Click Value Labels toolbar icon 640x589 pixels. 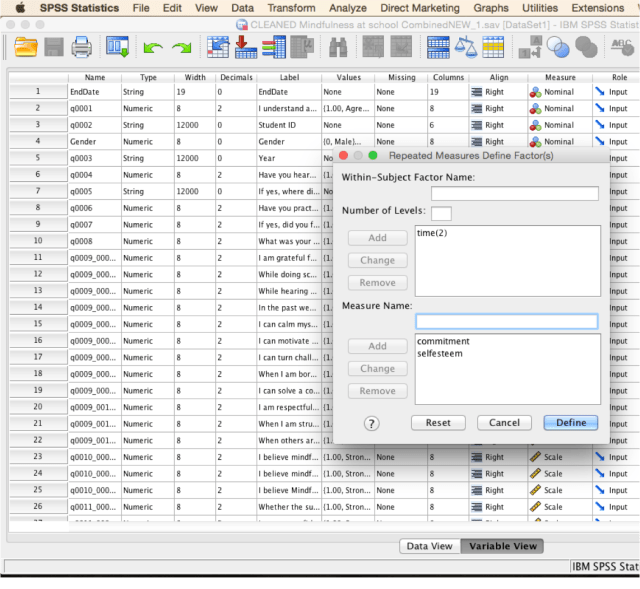[x=530, y=47]
